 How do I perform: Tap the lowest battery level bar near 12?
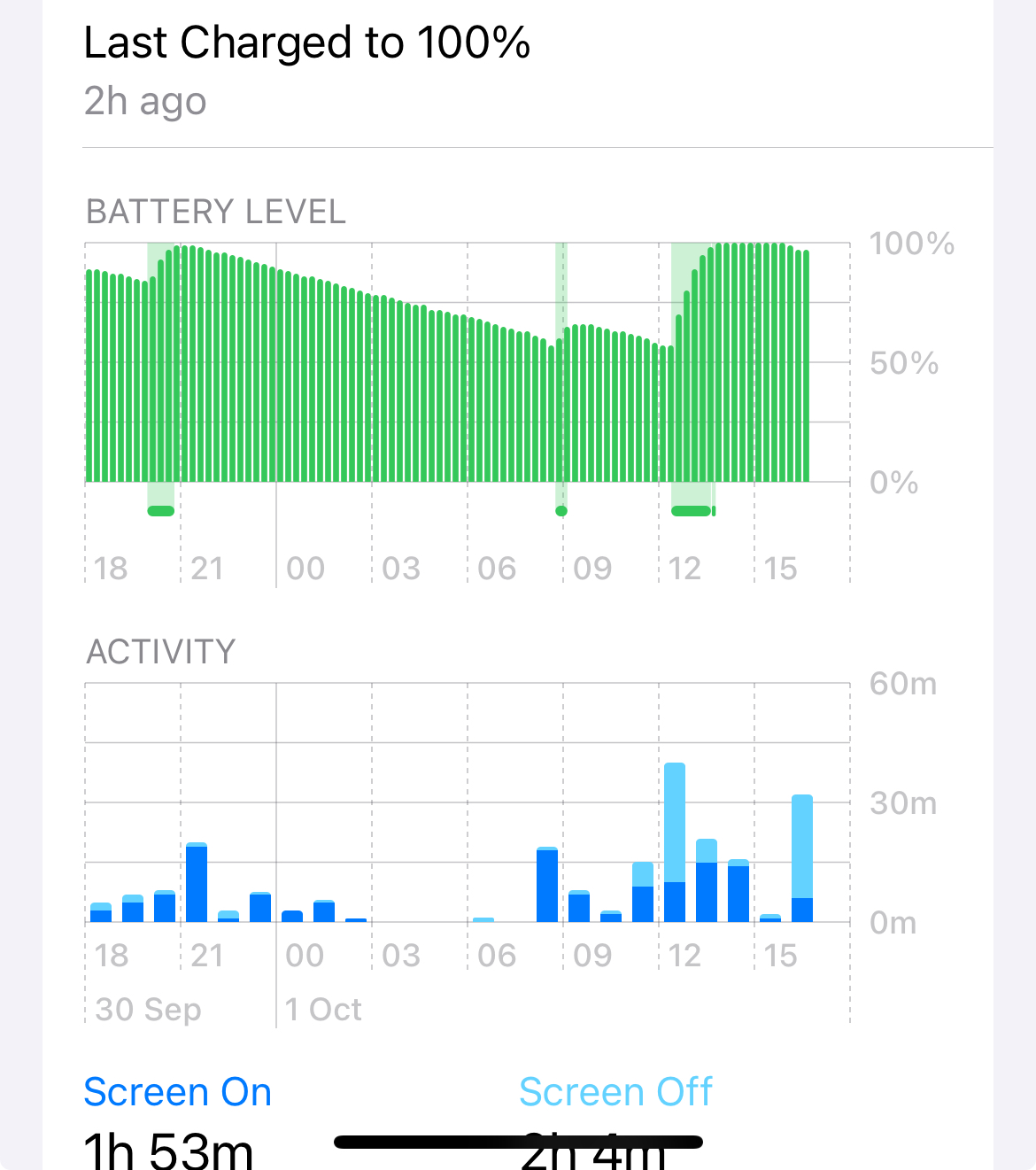(671, 414)
